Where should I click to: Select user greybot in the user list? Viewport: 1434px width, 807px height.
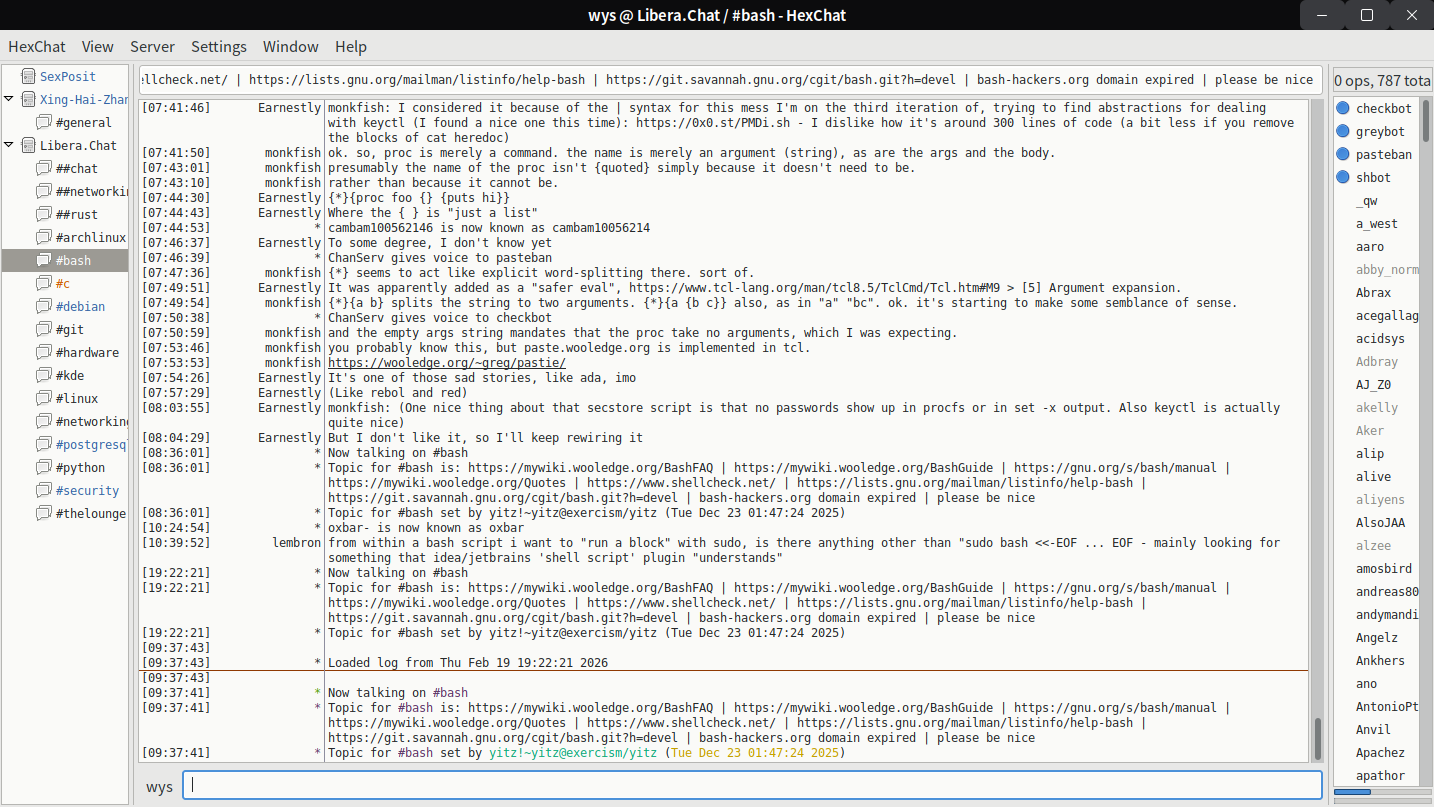click(x=1380, y=131)
